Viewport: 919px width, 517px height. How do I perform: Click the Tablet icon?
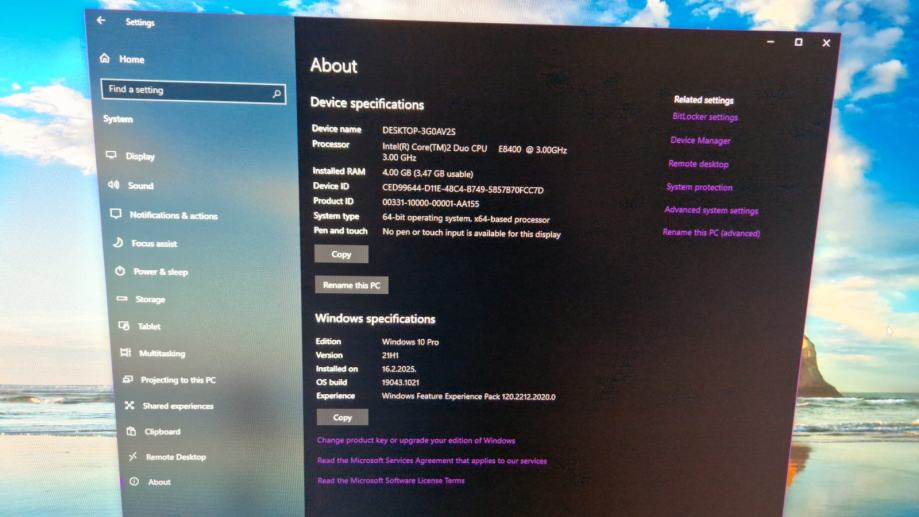[124, 325]
